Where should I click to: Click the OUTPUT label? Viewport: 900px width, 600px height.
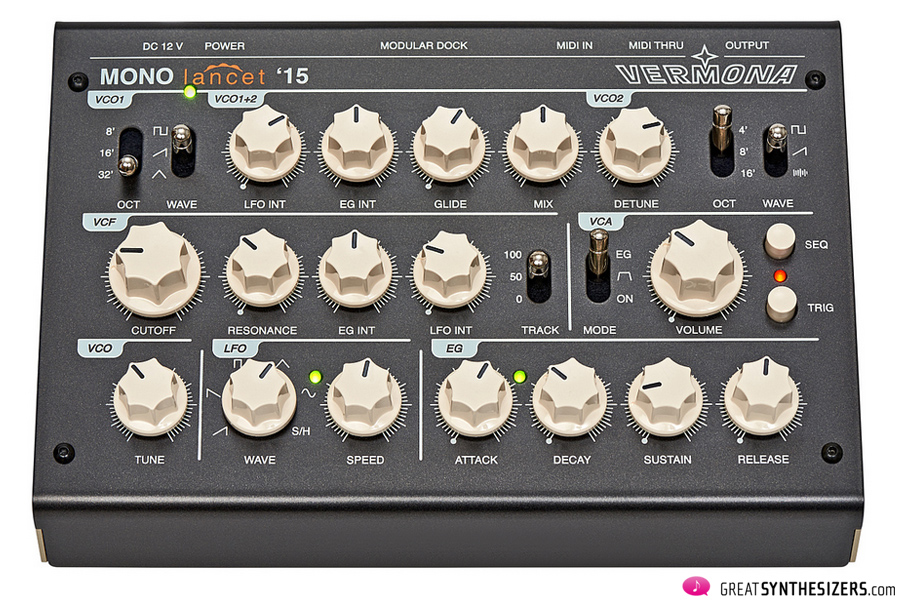(747, 45)
